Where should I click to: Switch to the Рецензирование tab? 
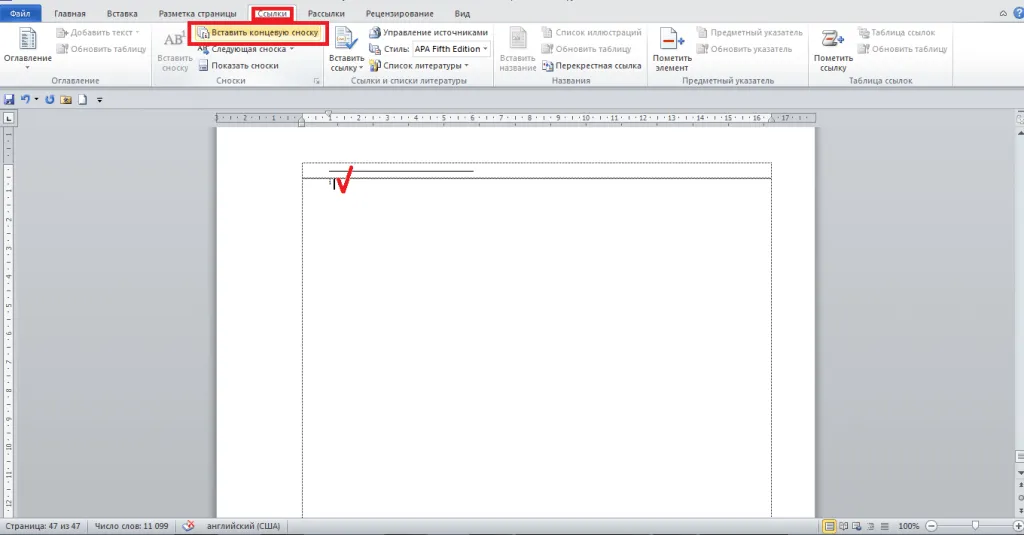pyautogui.click(x=399, y=14)
